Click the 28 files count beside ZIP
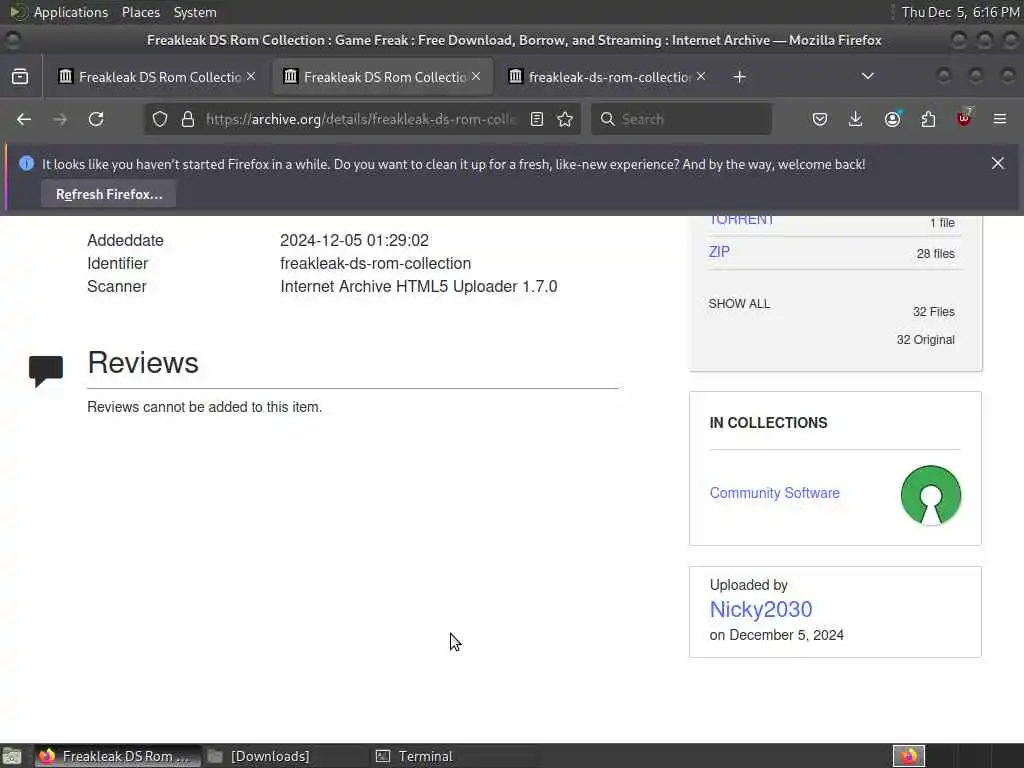 (x=935, y=253)
